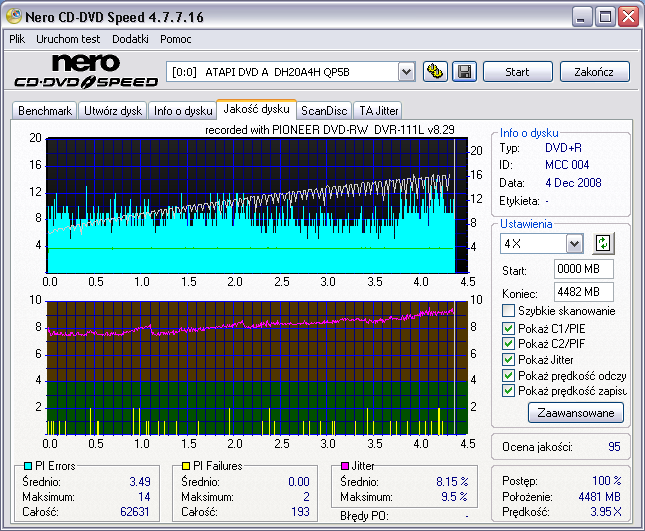Click the magenta Jitter legend swatch
Screen dimensions: 645x531
(x=345, y=466)
